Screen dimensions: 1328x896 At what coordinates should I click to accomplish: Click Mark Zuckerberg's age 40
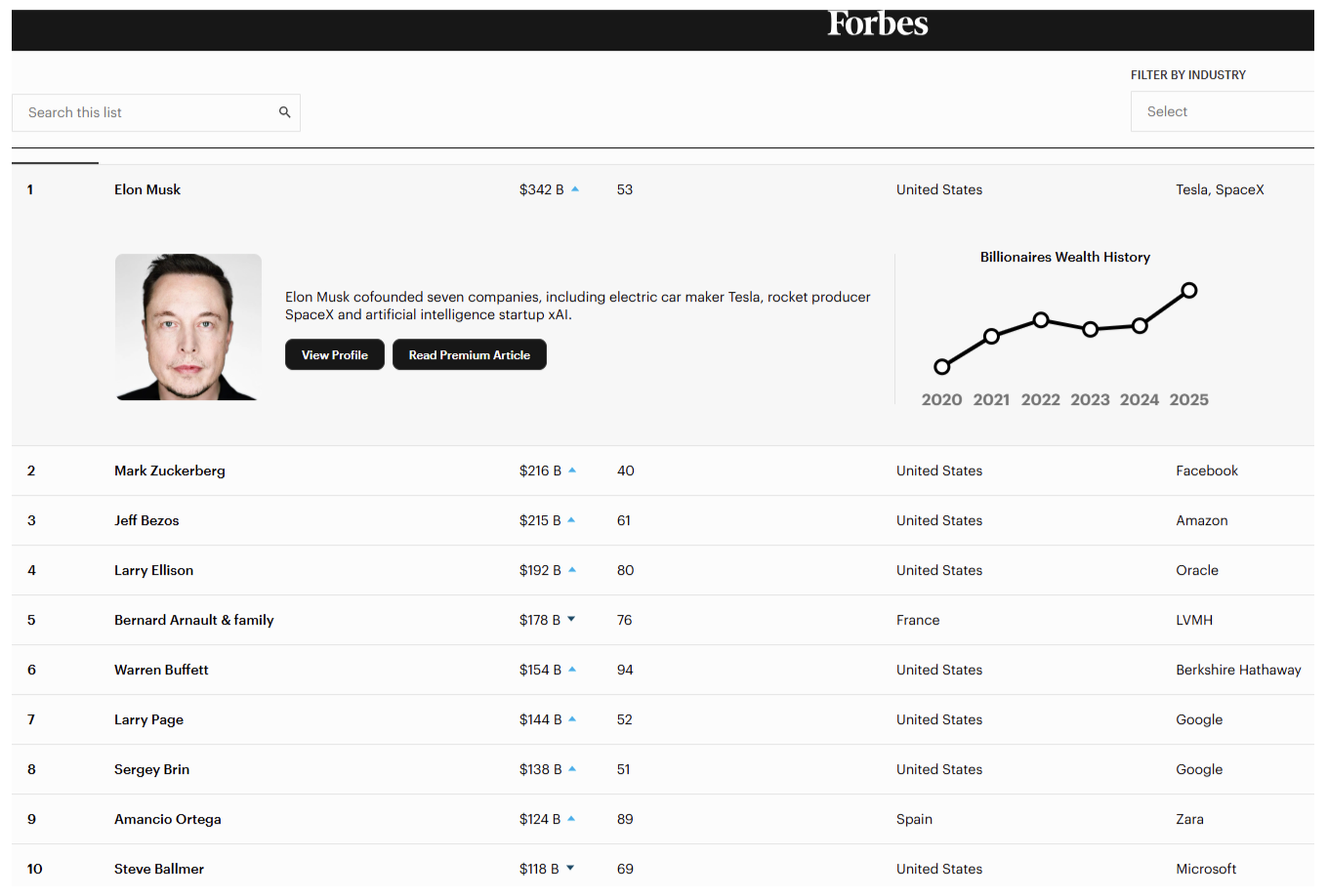[x=625, y=470]
